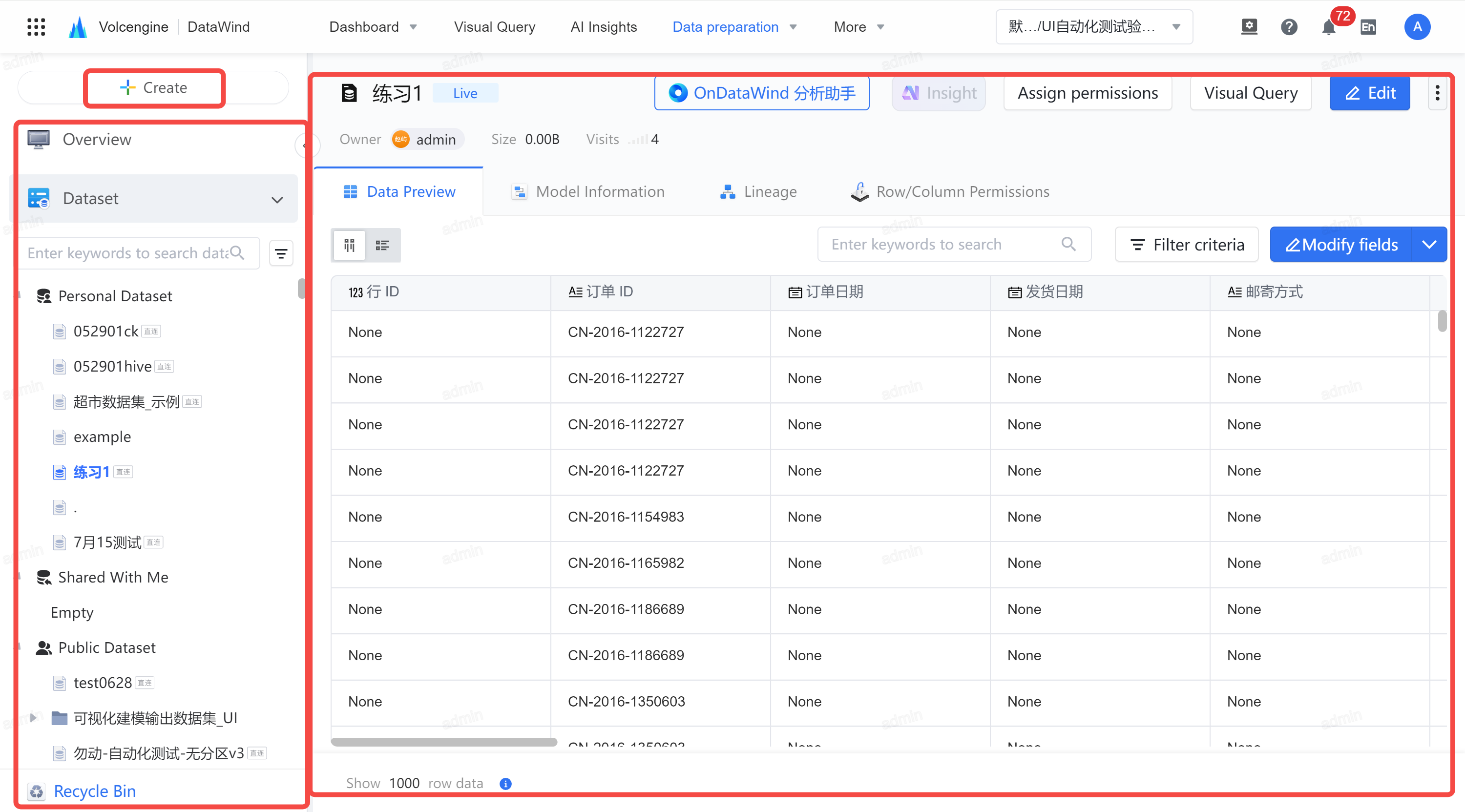1465x812 pixels.
Task: Open the apps grid launcher icon
Action: (x=36, y=27)
